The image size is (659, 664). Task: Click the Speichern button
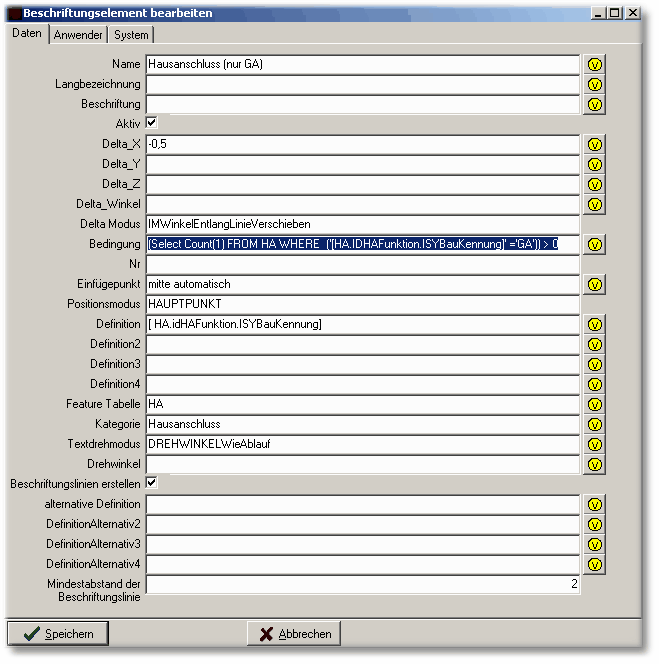click(58, 634)
